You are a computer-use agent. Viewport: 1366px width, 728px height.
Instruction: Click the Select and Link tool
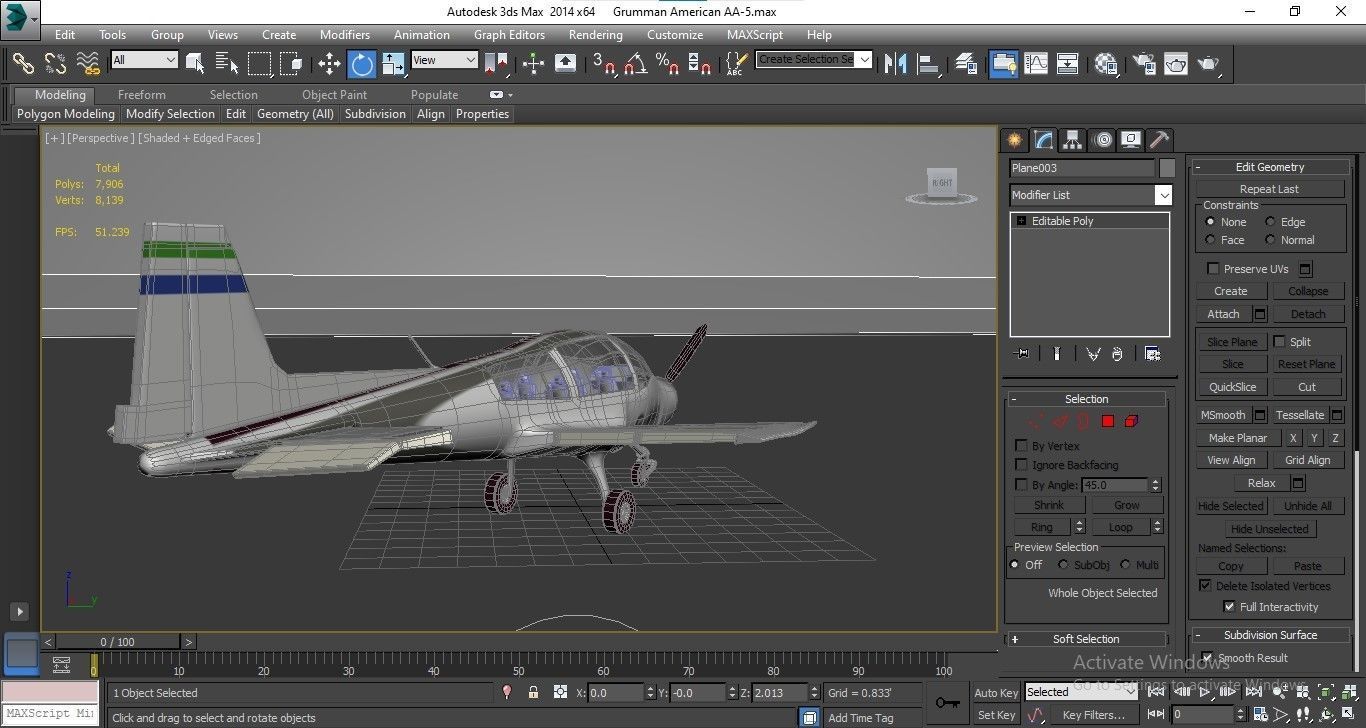[23, 63]
